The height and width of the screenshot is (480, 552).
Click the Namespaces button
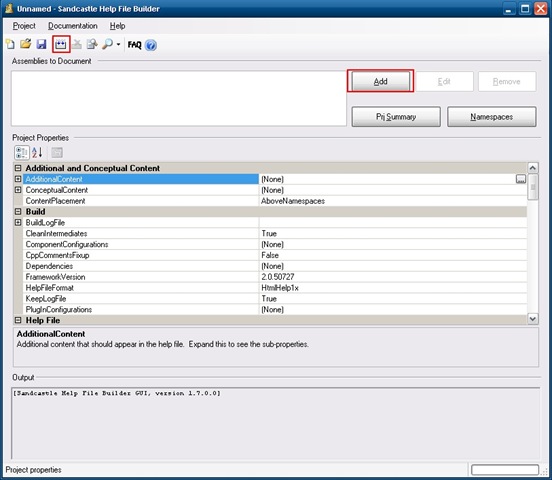click(x=492, y=117)
